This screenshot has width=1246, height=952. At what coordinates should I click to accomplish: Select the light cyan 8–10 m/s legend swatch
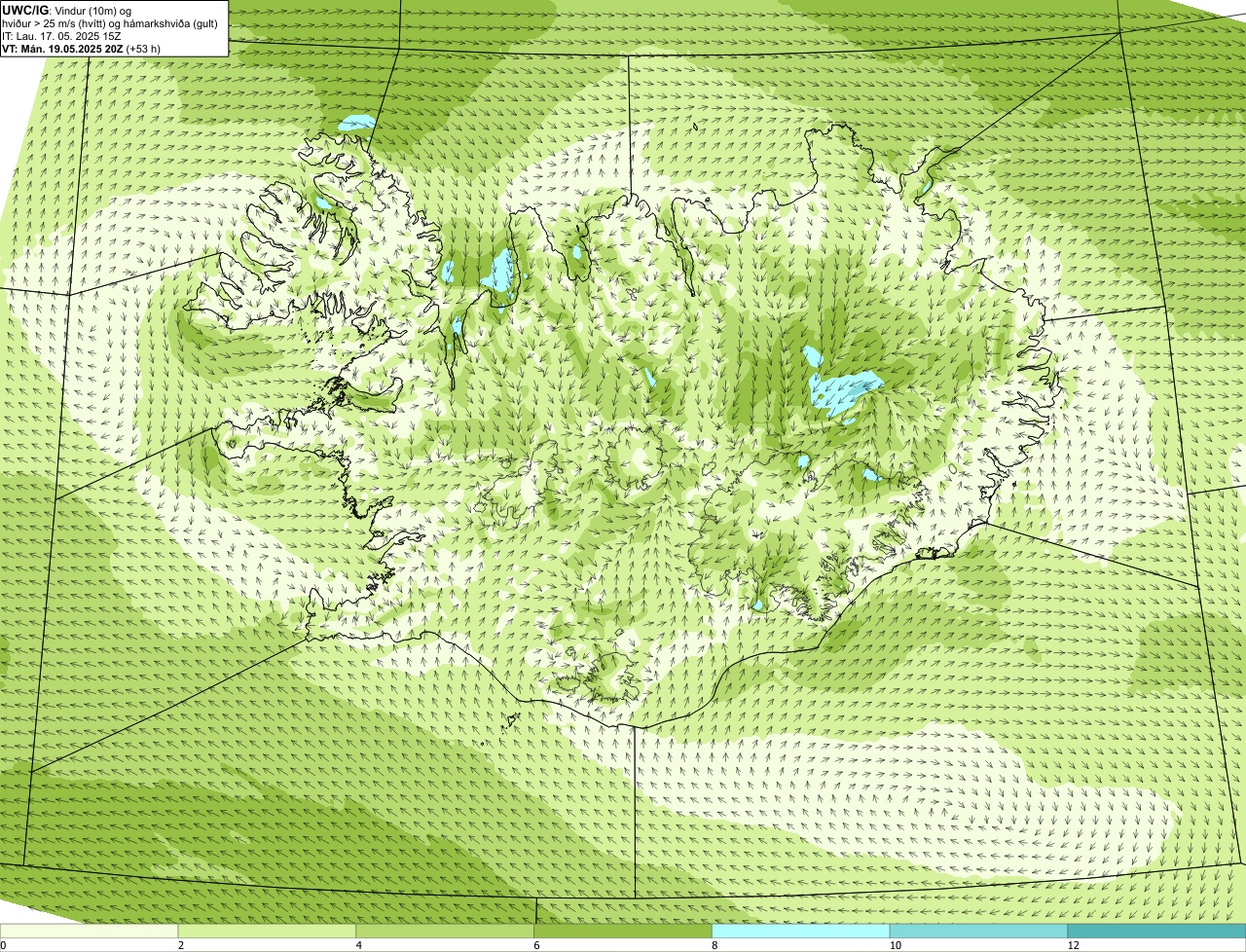(802, 931)
